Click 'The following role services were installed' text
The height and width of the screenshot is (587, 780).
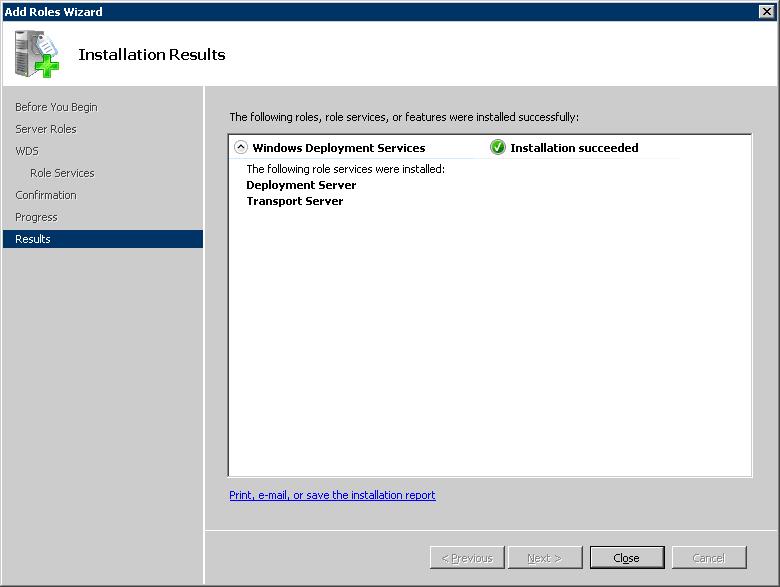[x=345, y=169]
